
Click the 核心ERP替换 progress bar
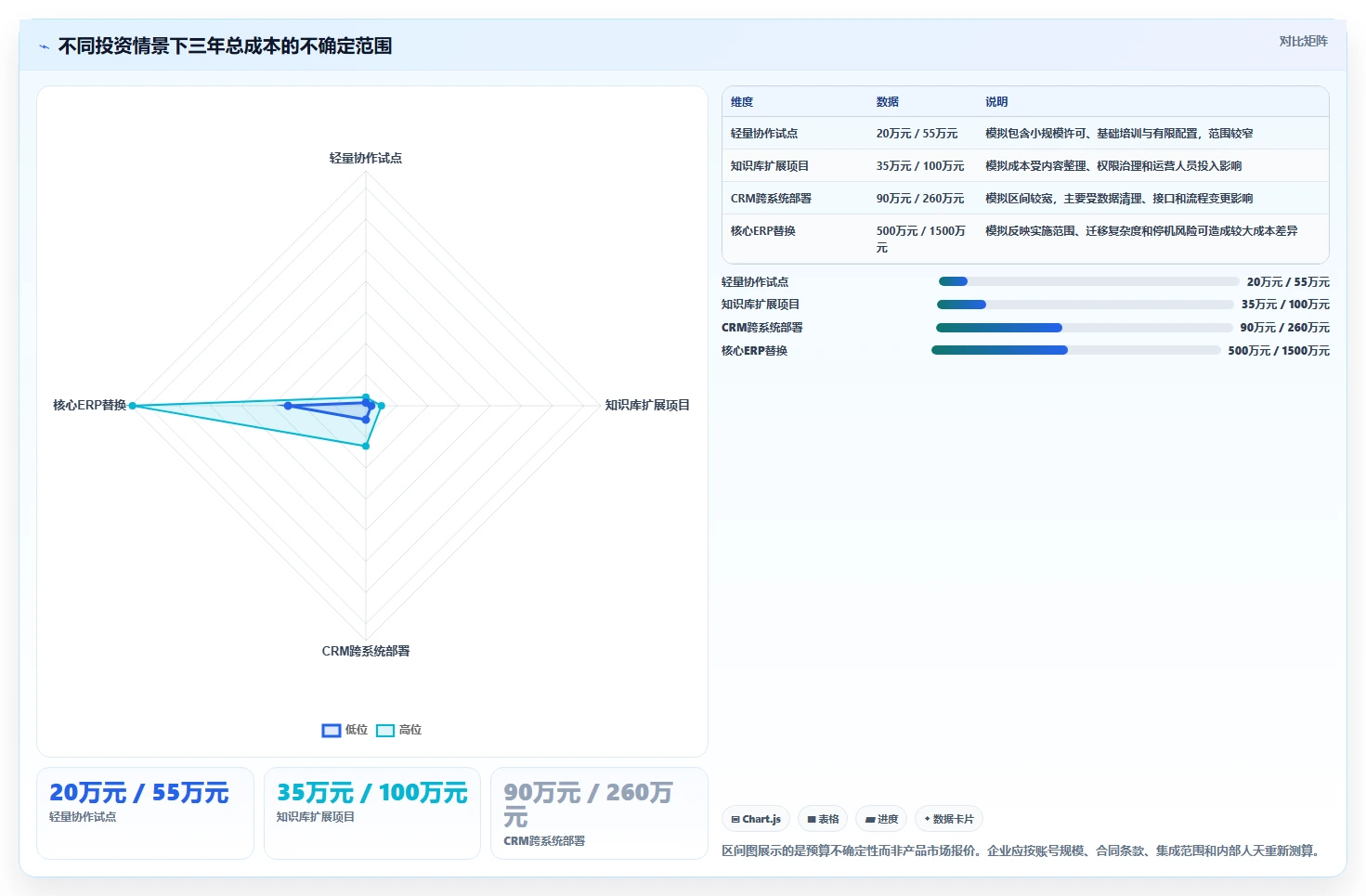click(x=1075, y=350)
